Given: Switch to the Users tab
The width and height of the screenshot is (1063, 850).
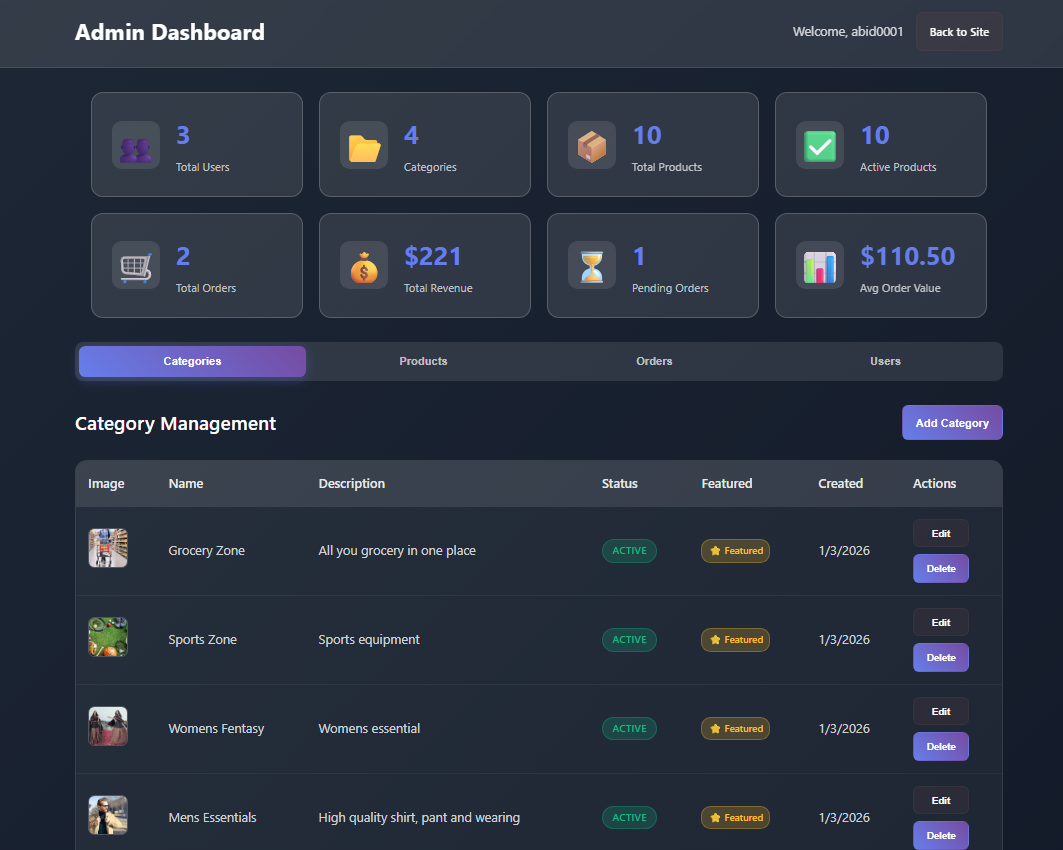Looking at the screenshot, I should pos(885,361).
